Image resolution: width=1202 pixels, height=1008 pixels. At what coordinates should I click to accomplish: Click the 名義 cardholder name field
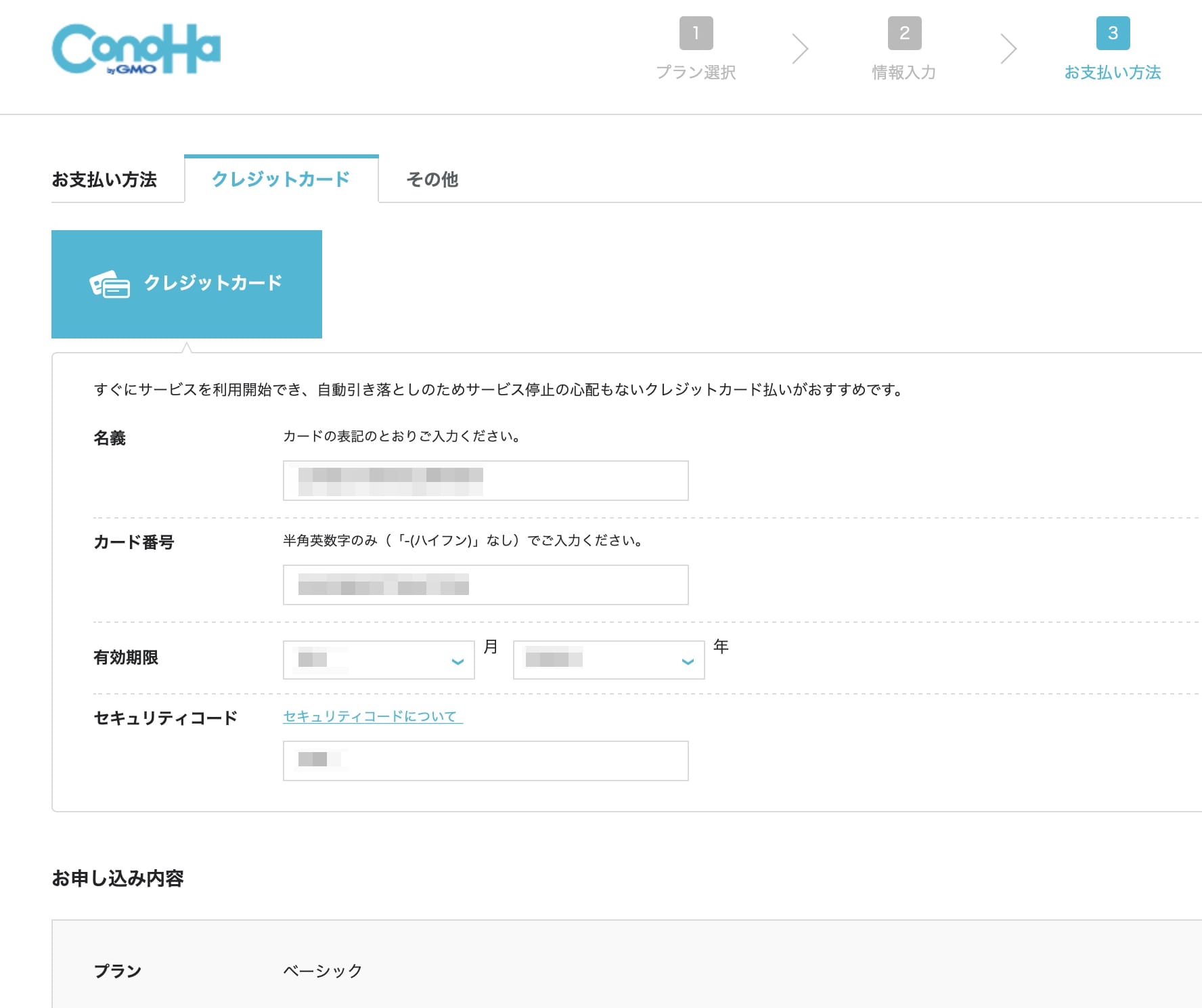click(485, 480)
